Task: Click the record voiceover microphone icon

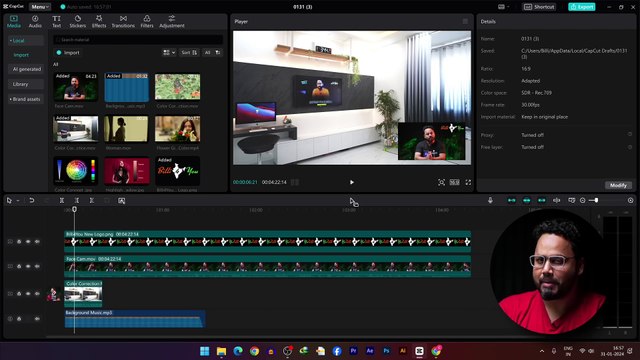Action: tap(490, 200)
